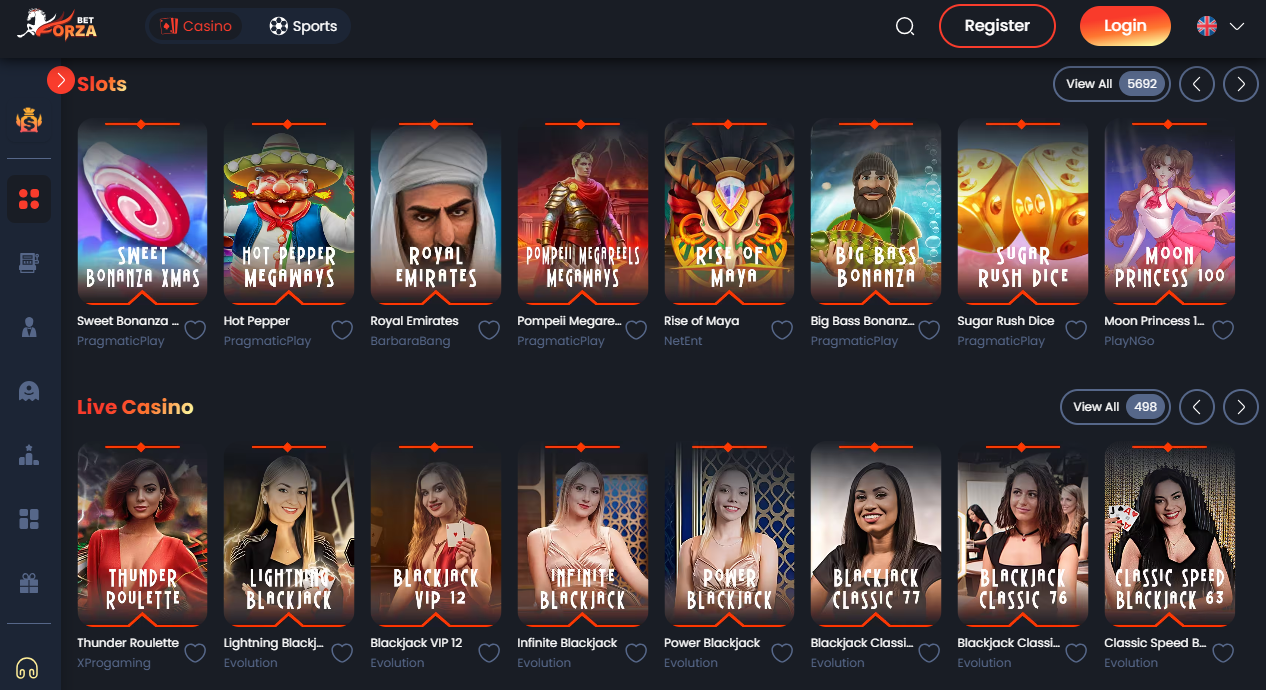The image size is (1266, 690).
Task: Click the Slots section heading
Action: click(x=102, y=84)
